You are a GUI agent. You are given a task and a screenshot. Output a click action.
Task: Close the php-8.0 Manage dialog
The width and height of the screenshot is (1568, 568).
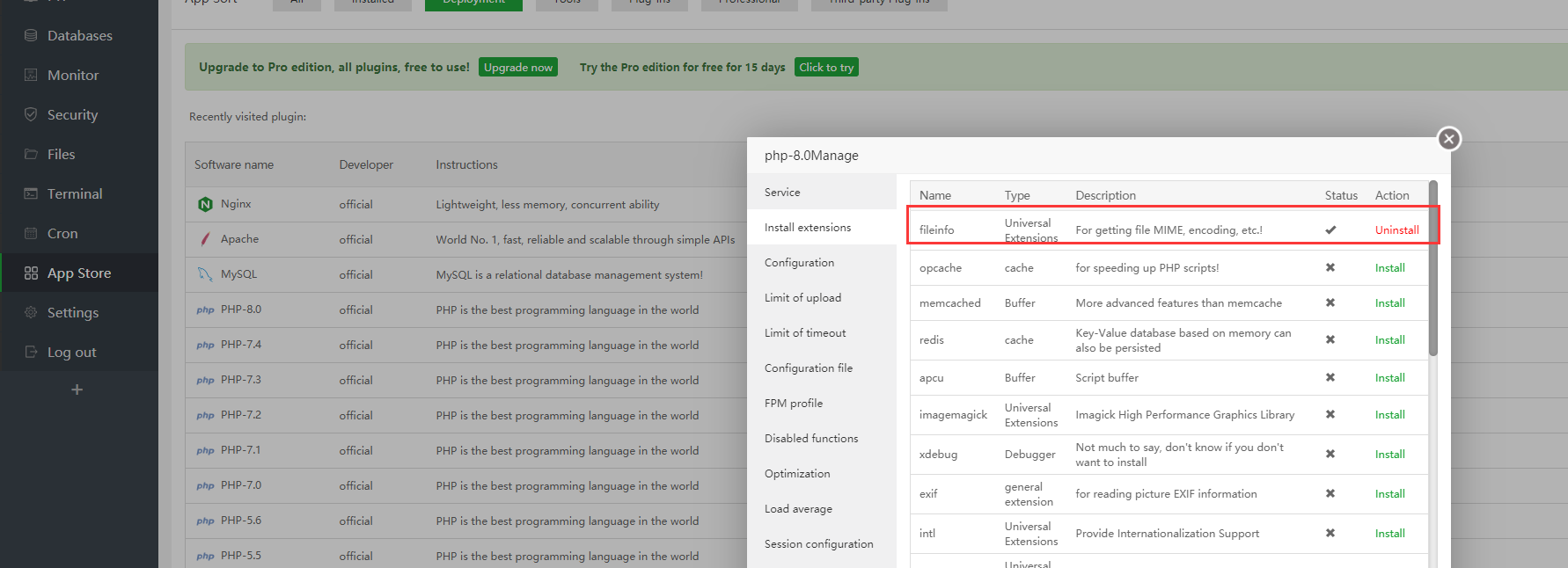tap(1448, 139)
